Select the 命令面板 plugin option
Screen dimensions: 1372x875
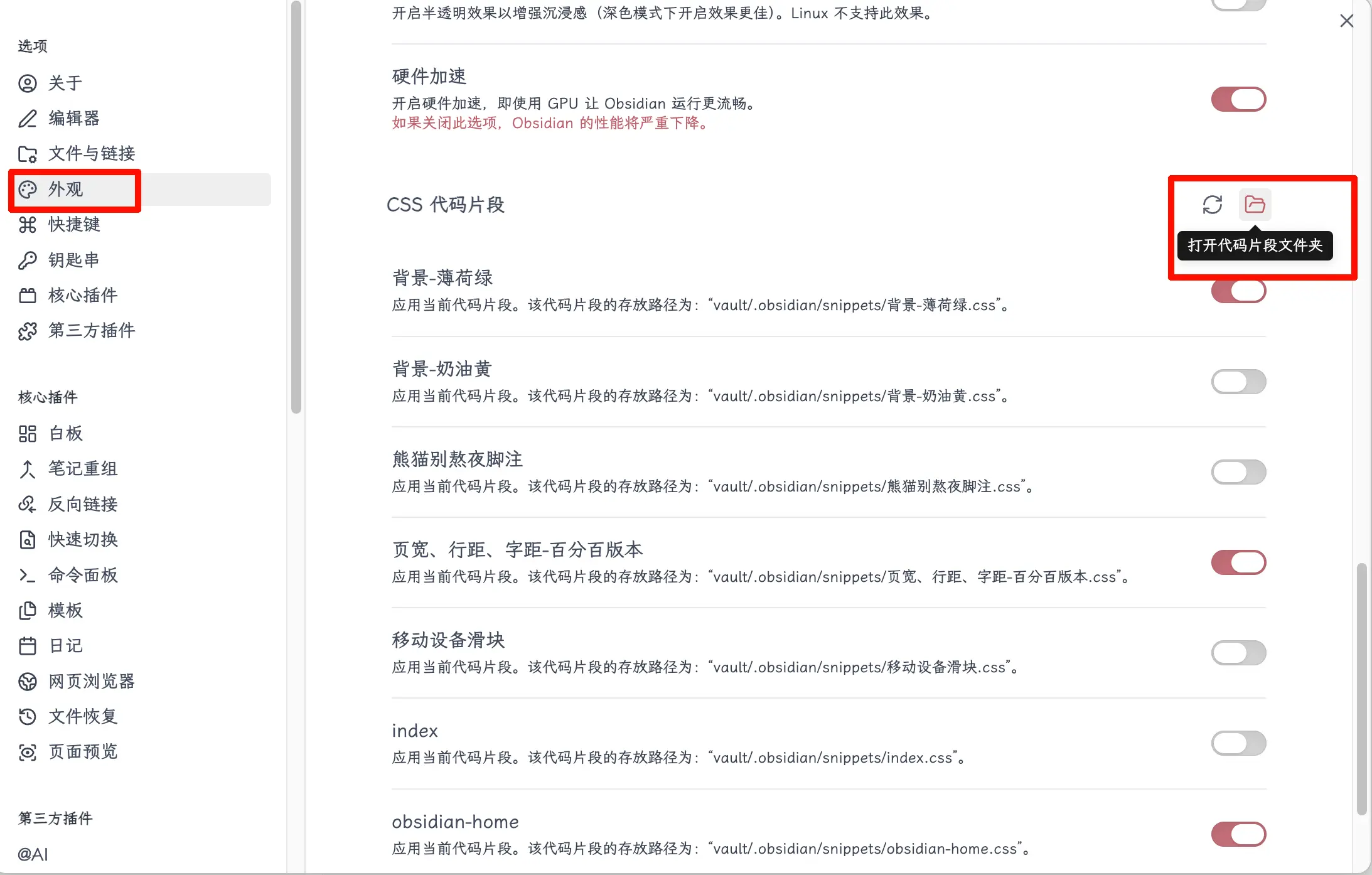click(83, 575)
